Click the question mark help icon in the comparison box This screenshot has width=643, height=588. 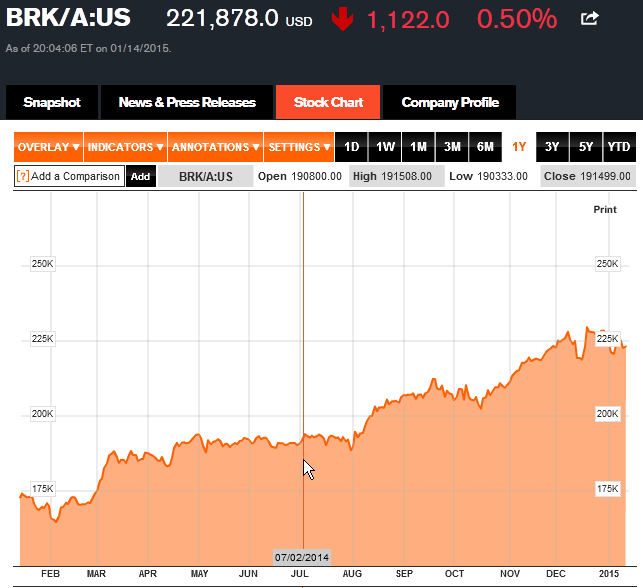[23, 176]
